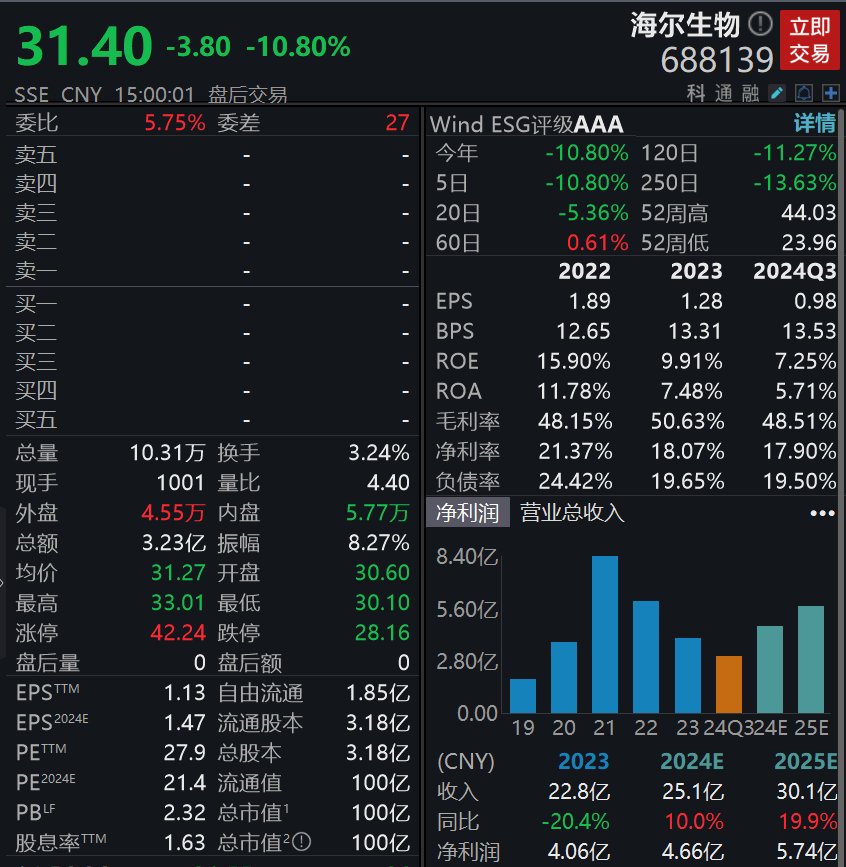The image size is (846, 867).
Task: Select the 2024Q3 负债率 value 19.50%
Action: tap(800, 481)
